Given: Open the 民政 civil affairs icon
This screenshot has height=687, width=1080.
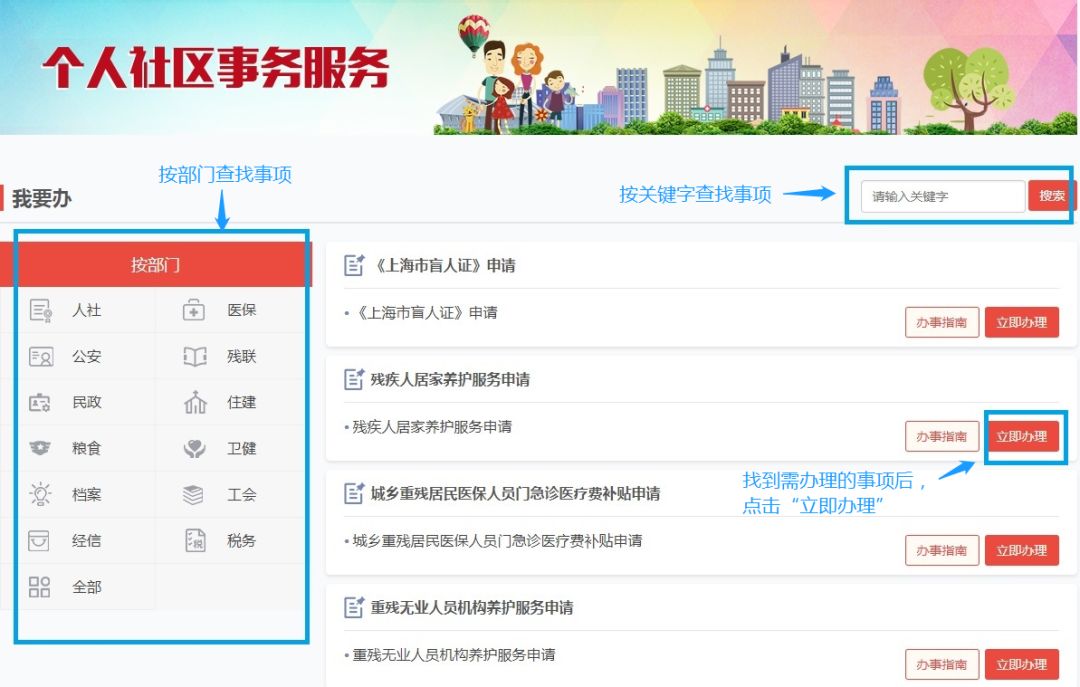Looking at the screenshot, I should (x=39, y=403).
